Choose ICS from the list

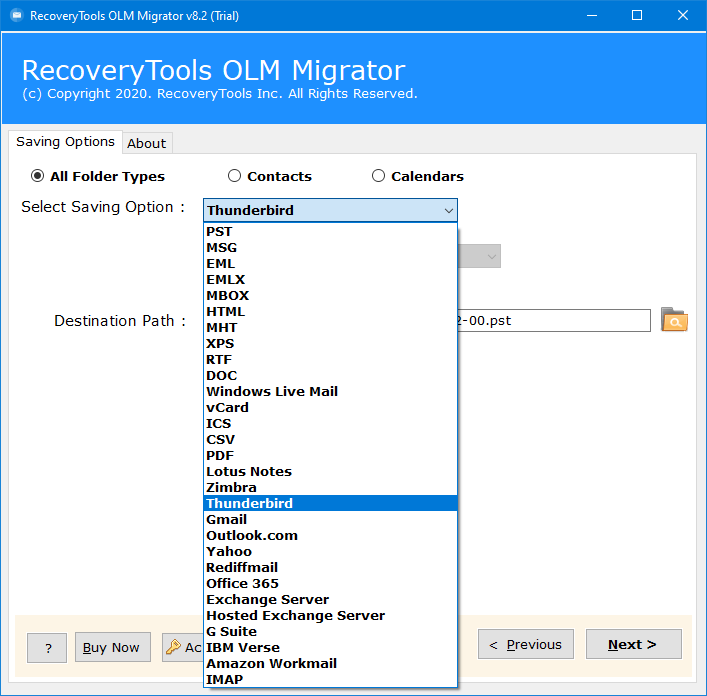(x=330, y=424)
